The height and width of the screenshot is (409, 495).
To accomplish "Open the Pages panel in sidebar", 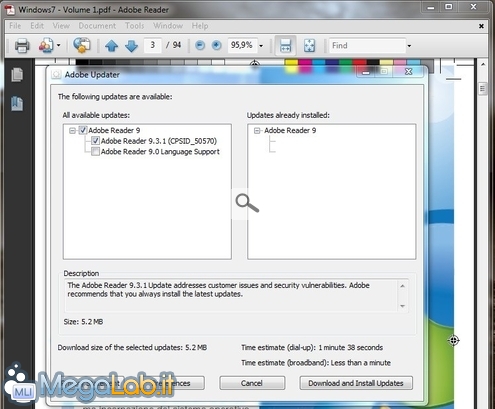I will click(x=17, y=74).
